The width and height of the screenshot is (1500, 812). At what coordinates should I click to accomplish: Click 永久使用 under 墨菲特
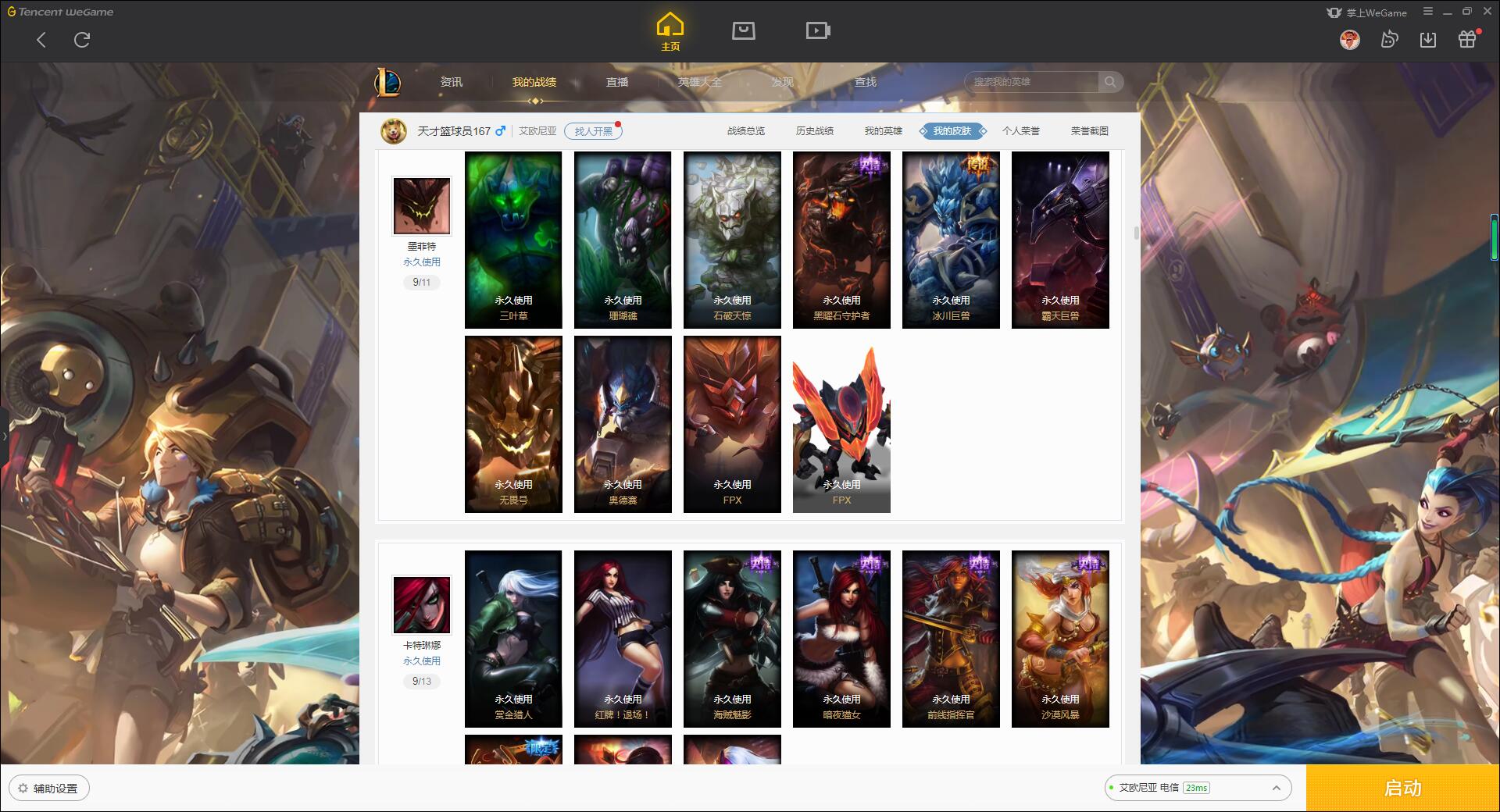coord(422,262)
